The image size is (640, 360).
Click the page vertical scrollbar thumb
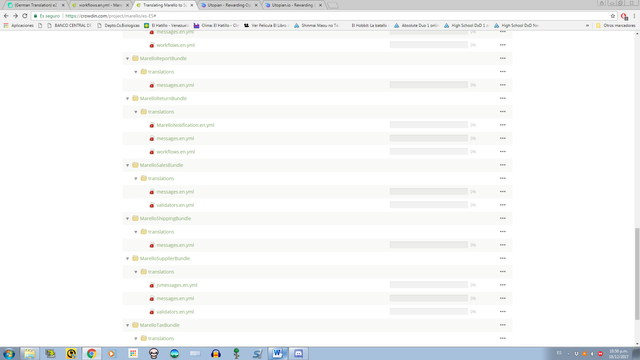tap(637, 274)
